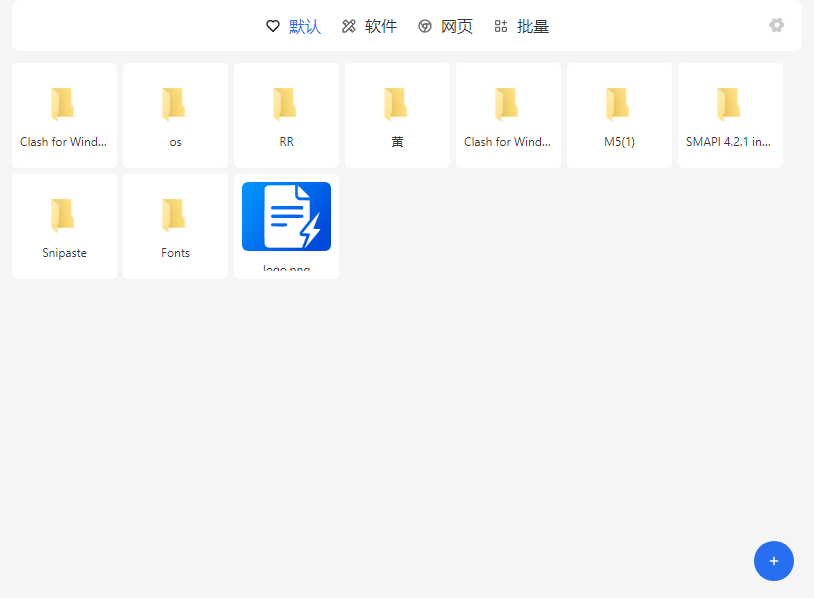Screen dimensions: 814x598
Task: Click the "RR" folder label
Action: pyautogui.click(x=287, y=142)
